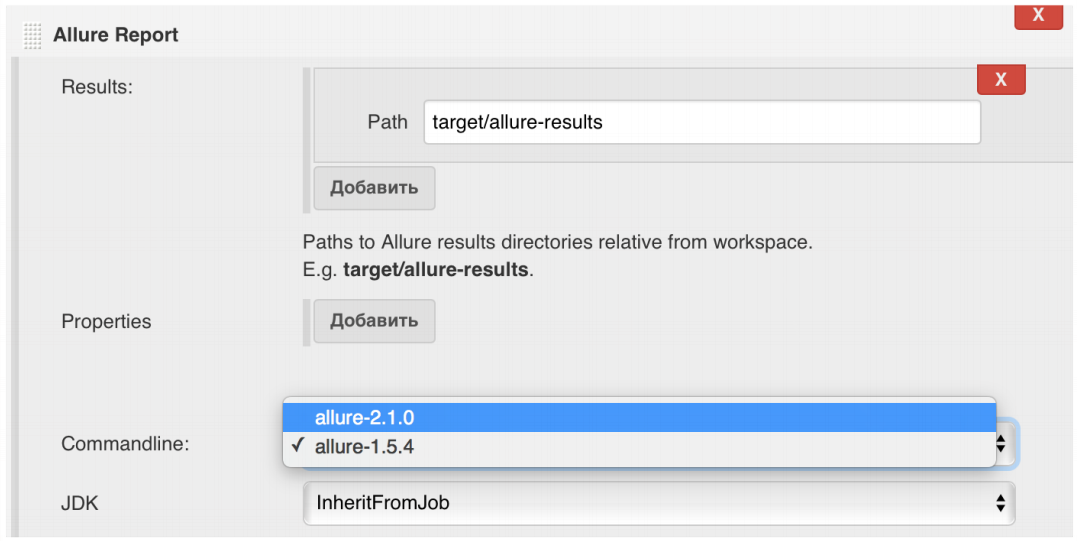Choose allure-1.5.4 from the Commandline list
The height and width of the screenshot is (541, 1077).
[x=639, y=447]
